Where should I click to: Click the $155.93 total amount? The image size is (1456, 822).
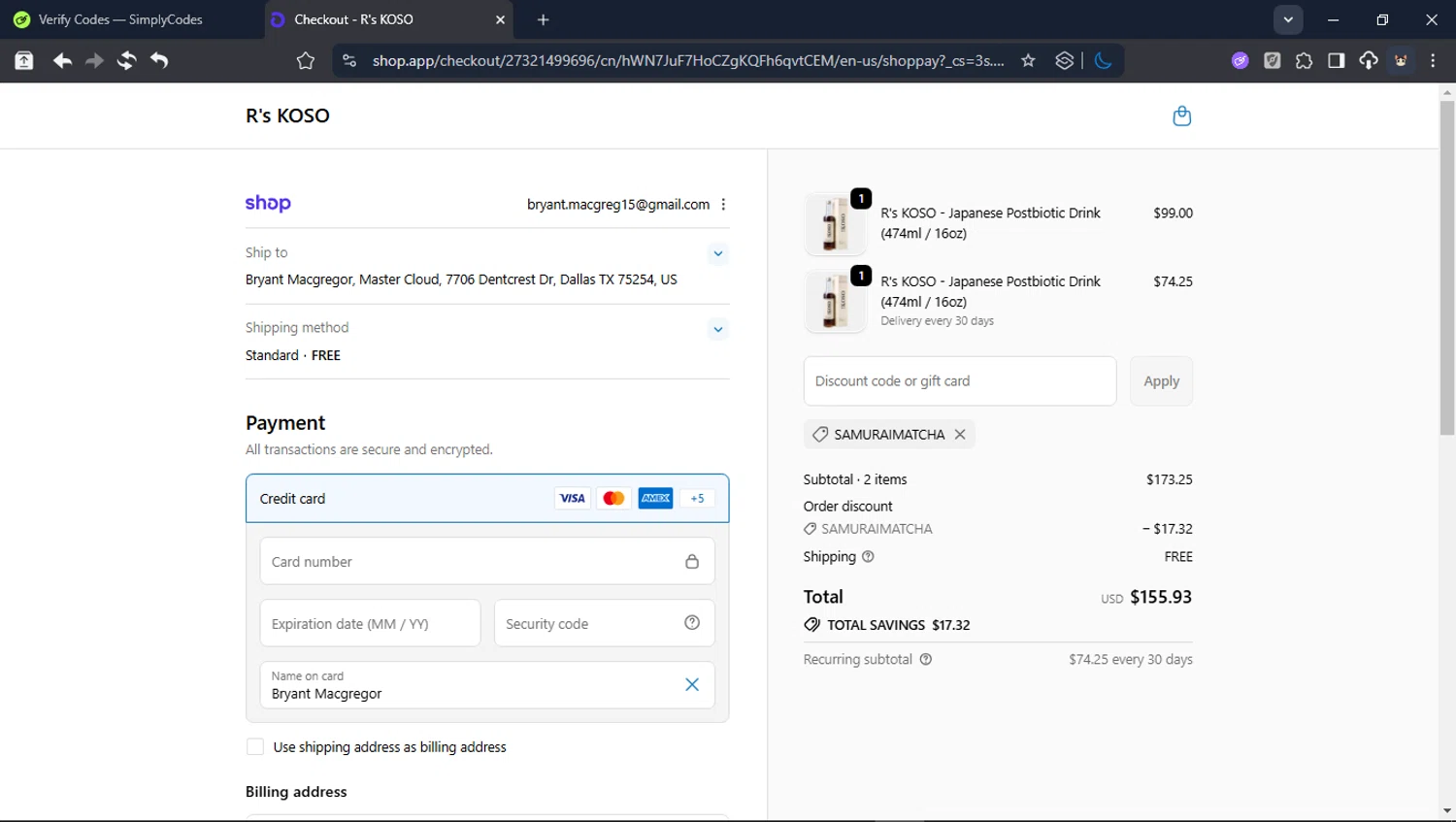coord(1161,597)
